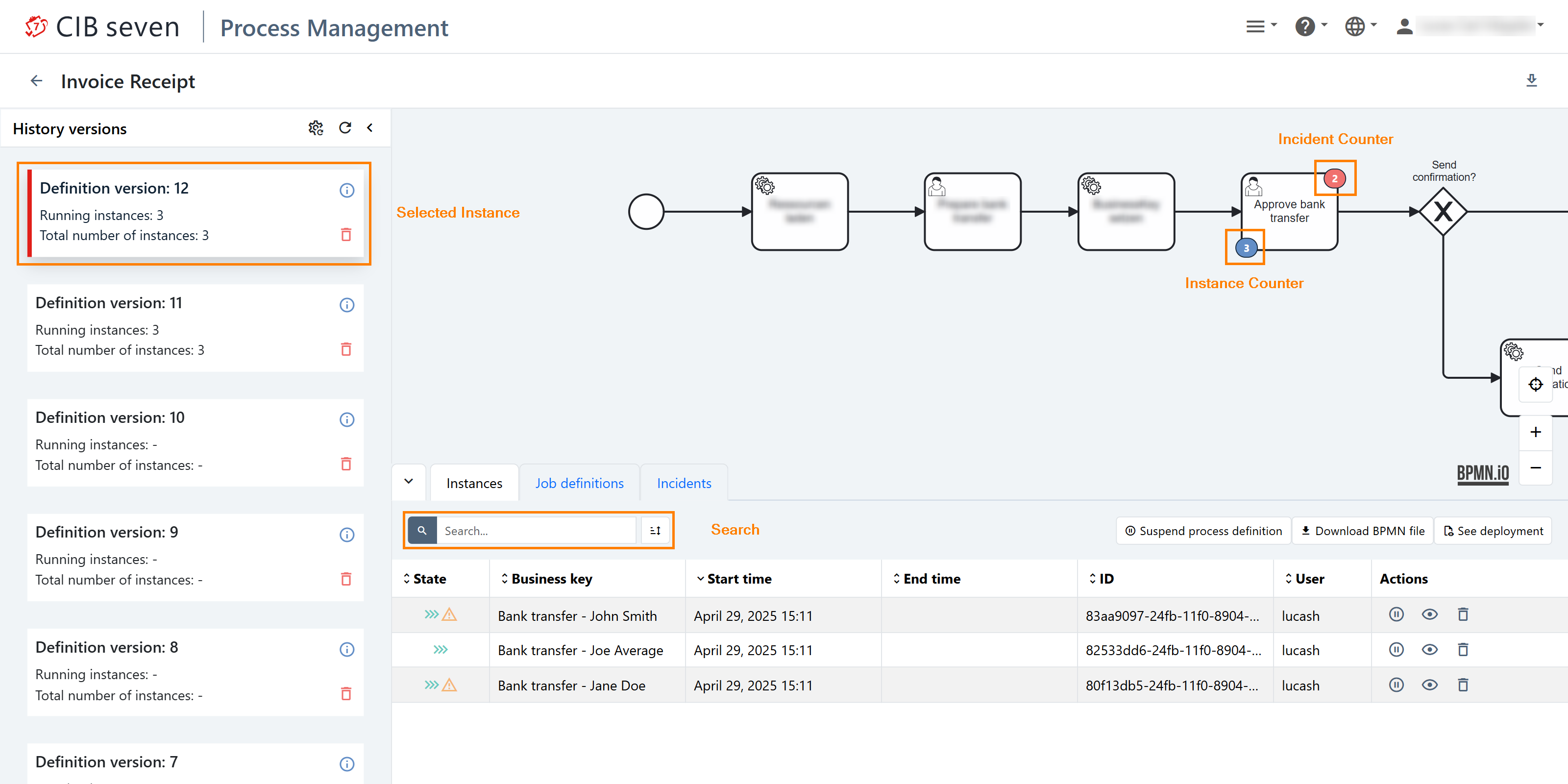This screenshot has height=784, width=1568.
Task: Click the CIB seven logo
Action: tap(102, 27)
